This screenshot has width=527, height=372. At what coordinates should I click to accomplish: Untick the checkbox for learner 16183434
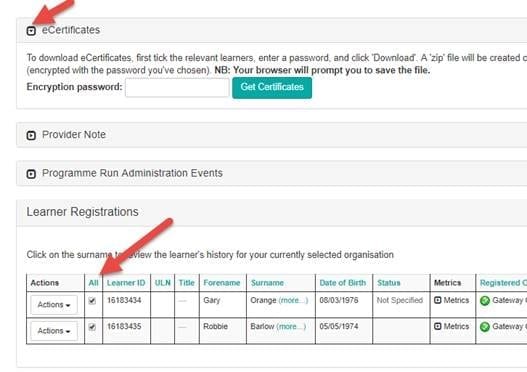(92, 301)
